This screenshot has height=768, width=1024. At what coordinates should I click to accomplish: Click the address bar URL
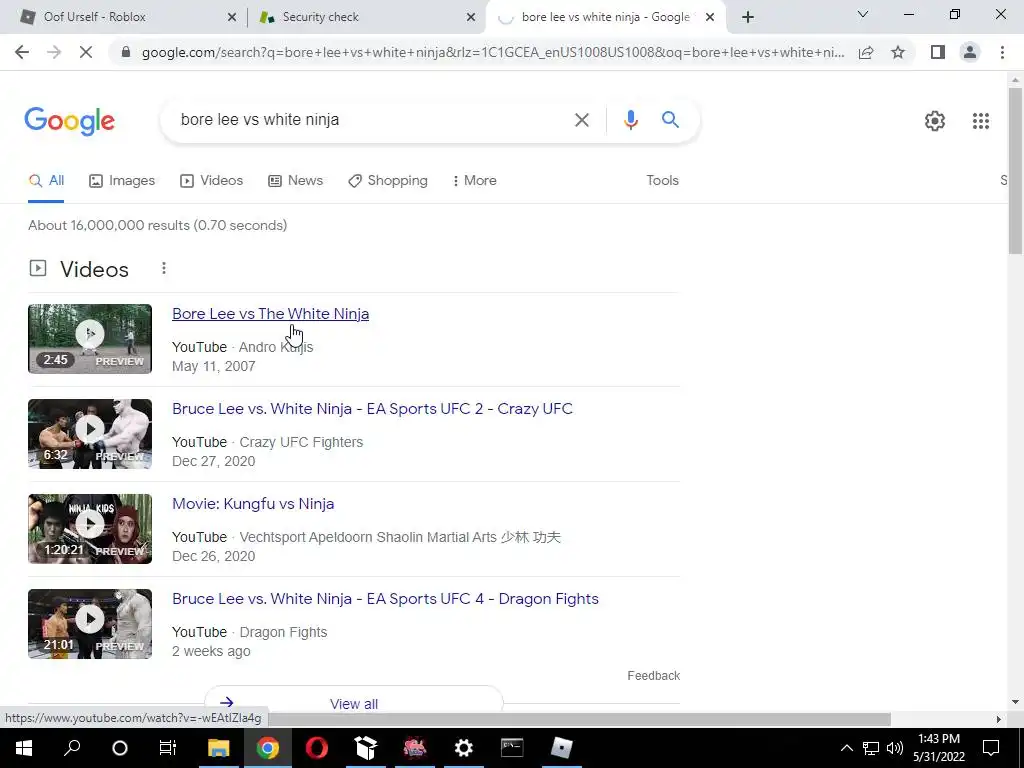click(493, 52)
